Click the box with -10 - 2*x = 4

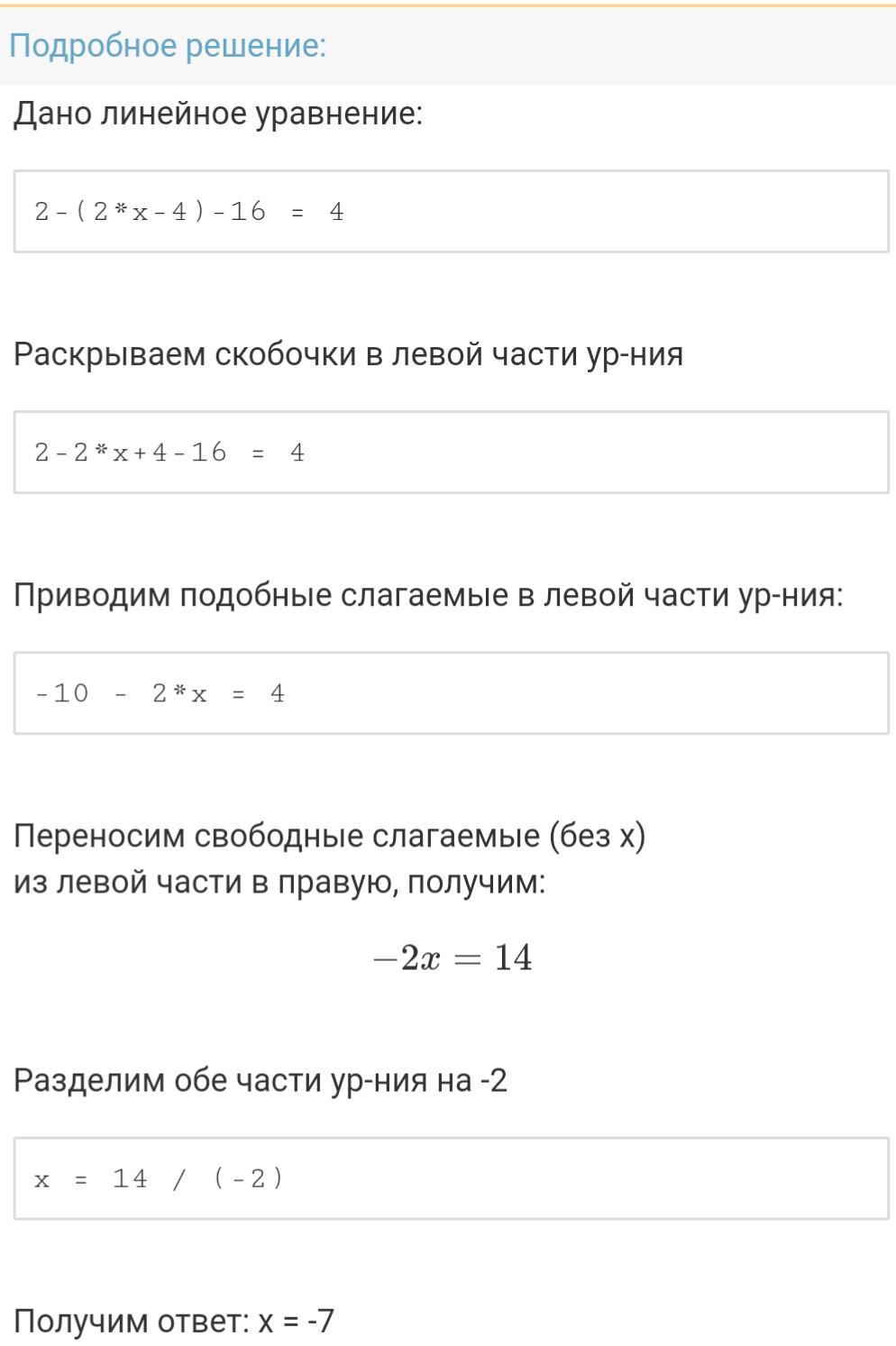(x=452, y=692)
